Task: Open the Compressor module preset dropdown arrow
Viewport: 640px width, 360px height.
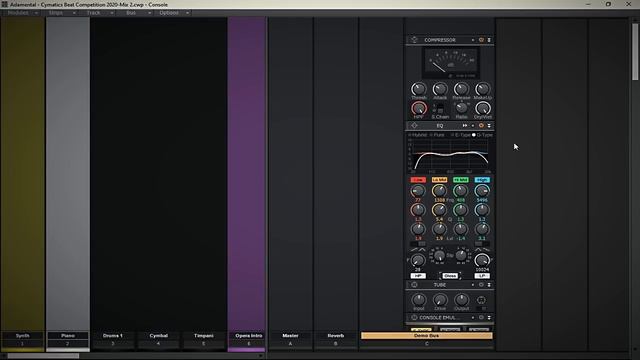Action: [473, 40]
